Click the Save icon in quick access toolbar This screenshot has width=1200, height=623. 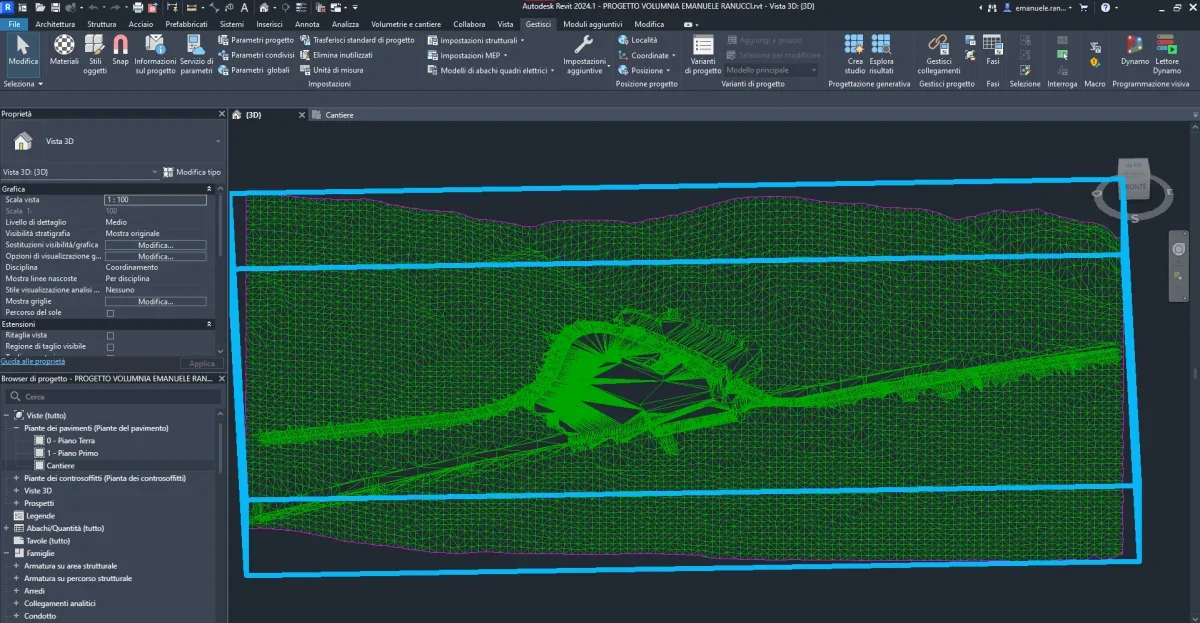click(57, 7)
